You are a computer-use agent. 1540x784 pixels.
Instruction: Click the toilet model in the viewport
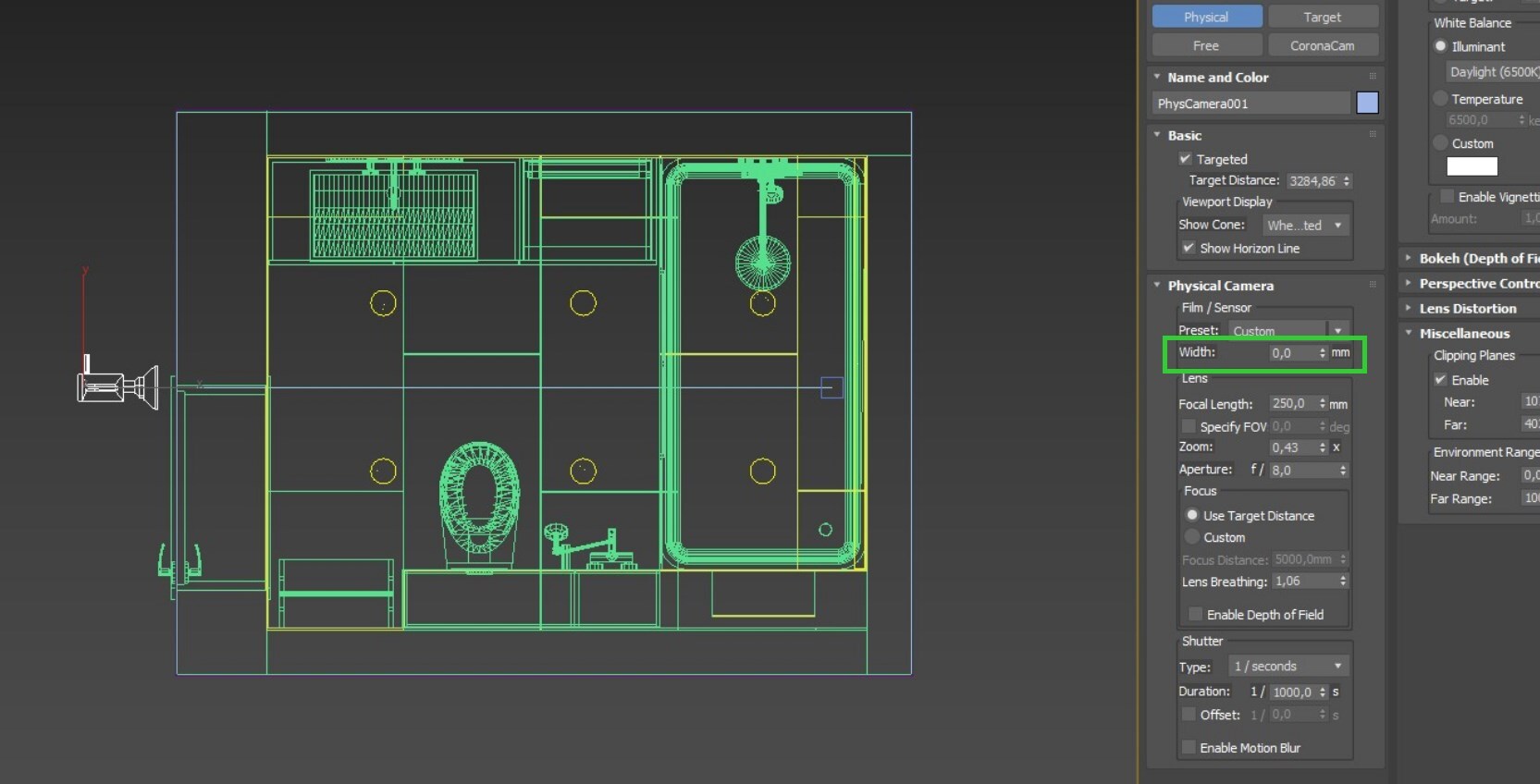pos(479,504)
